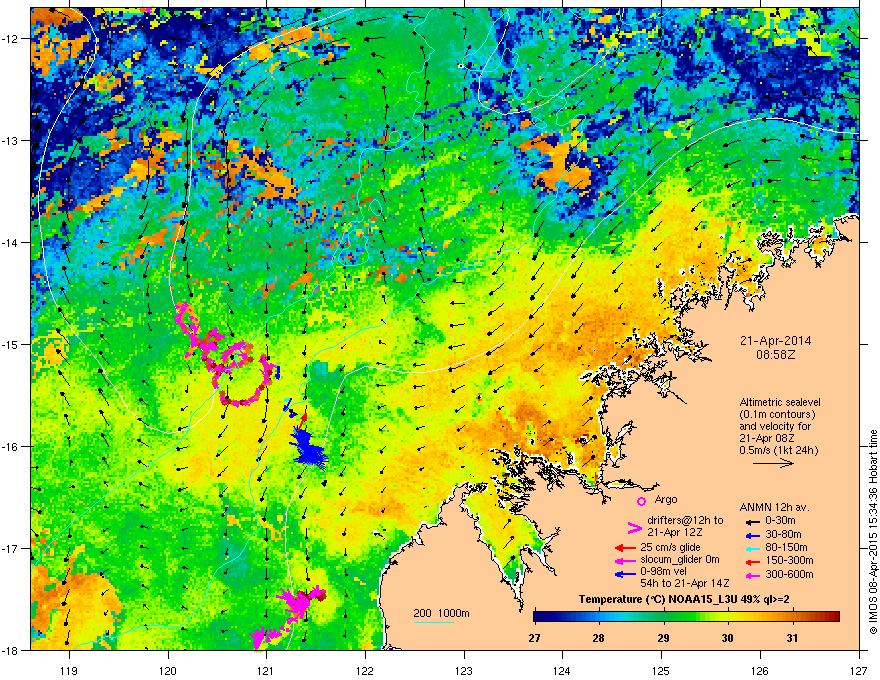
Task: Click the dark blue end of temperature colorbar
Action: pyautogui.click(x=540, y=617)
